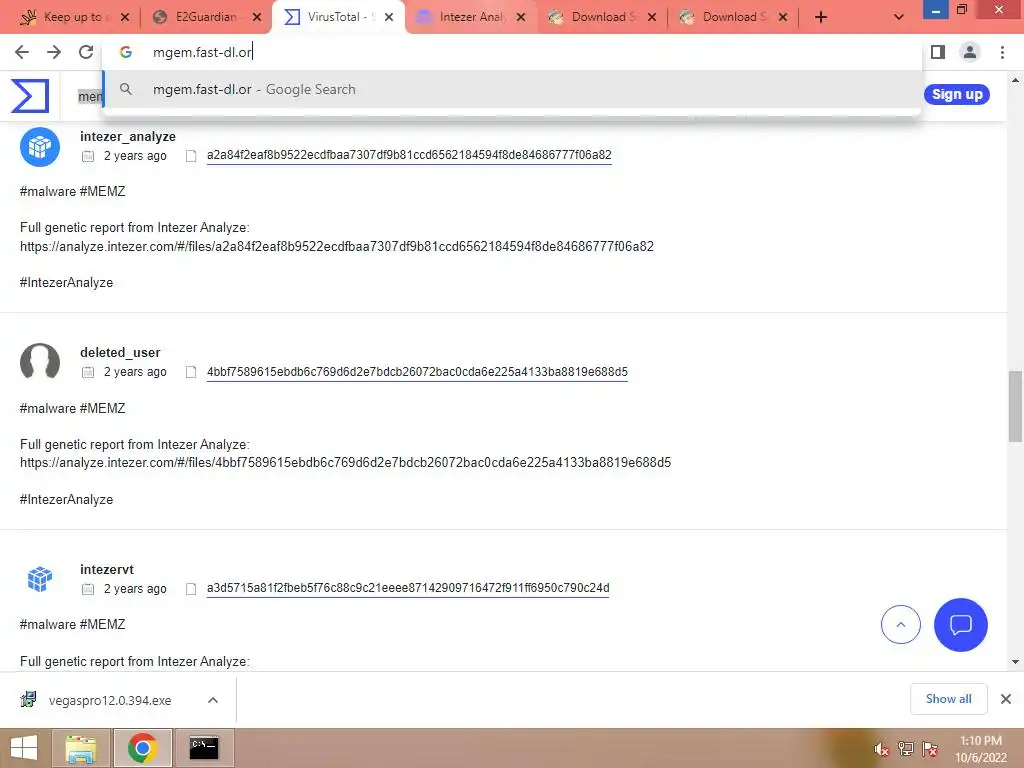Open Chrome's three-dot menu
Image resolution: width=1024 pixels, height=768 pixels.
coord(1002,52)
